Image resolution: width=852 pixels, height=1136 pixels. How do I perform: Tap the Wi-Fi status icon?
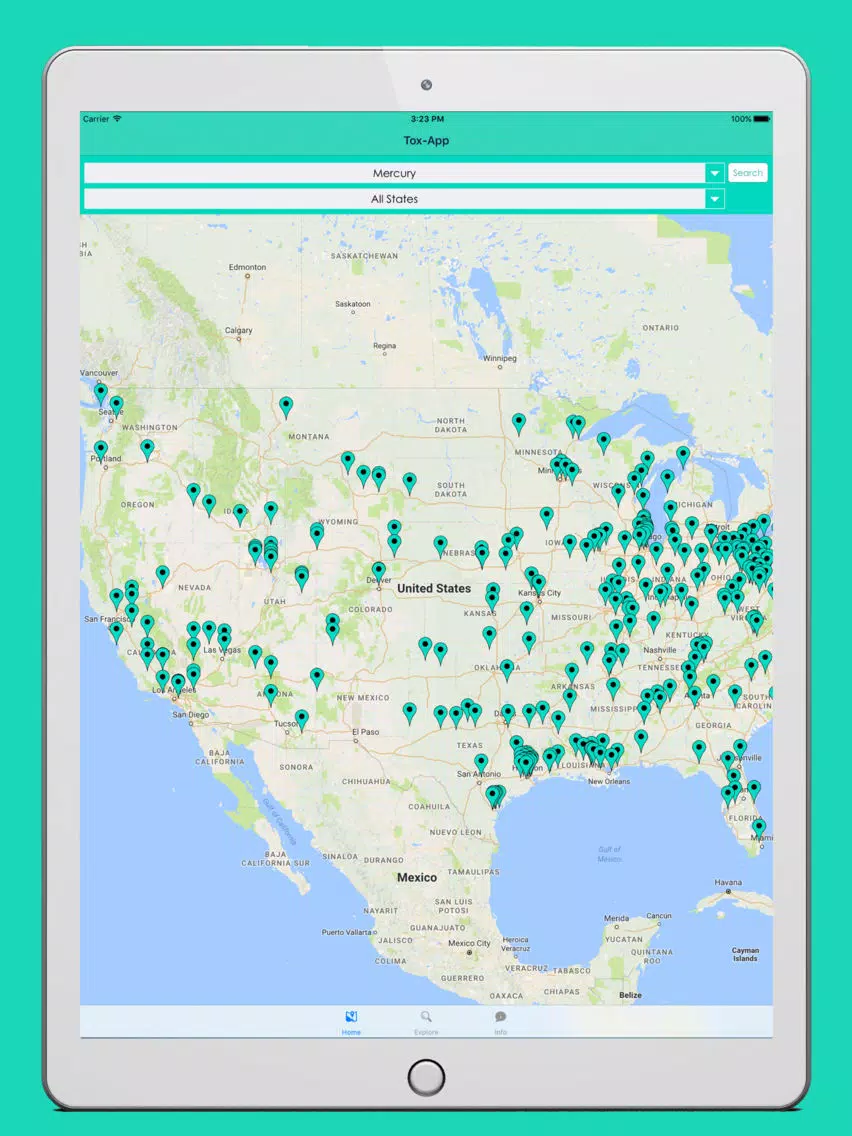tap(117, 119)
